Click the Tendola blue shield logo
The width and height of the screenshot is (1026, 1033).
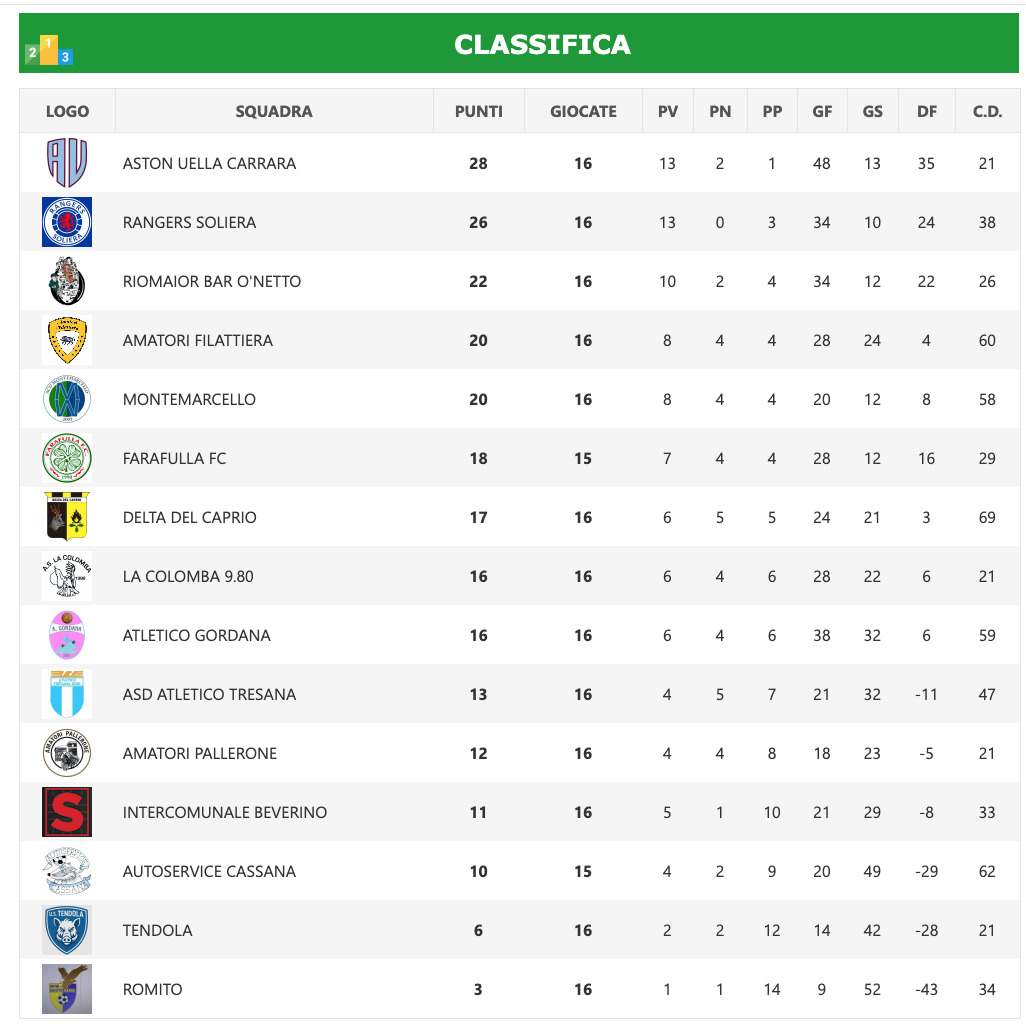coord(67,930)
